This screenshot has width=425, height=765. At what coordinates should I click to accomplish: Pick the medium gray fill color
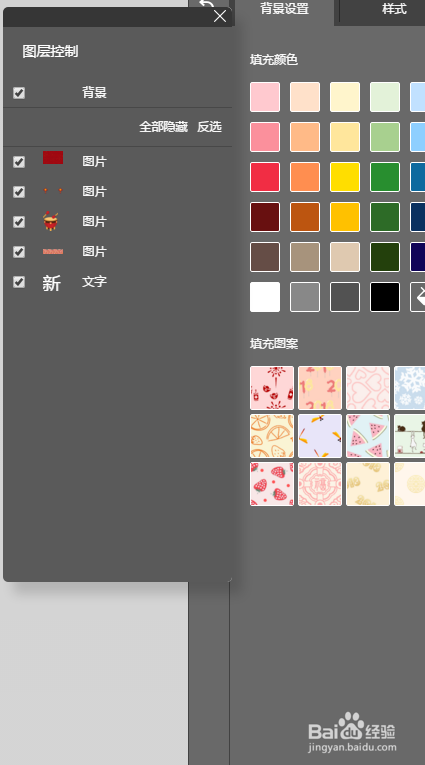point(305,297)
